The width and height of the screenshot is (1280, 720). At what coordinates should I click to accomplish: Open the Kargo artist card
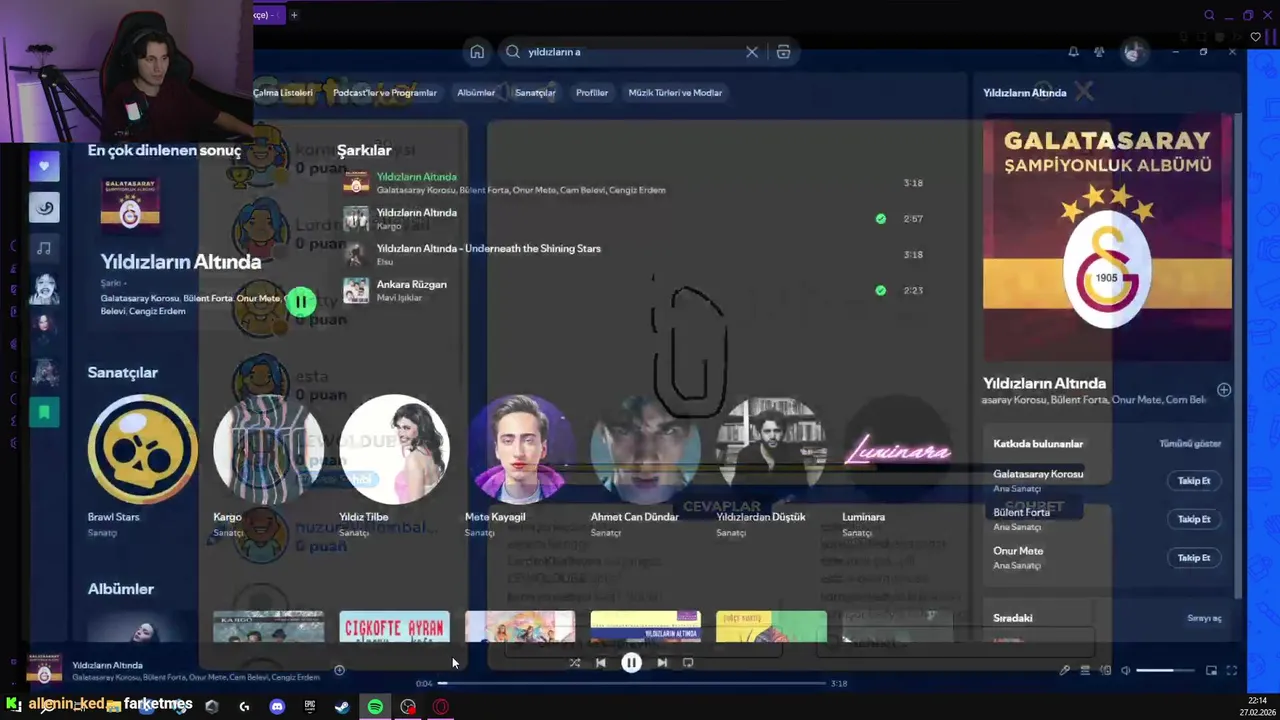(x=268, y=465)
